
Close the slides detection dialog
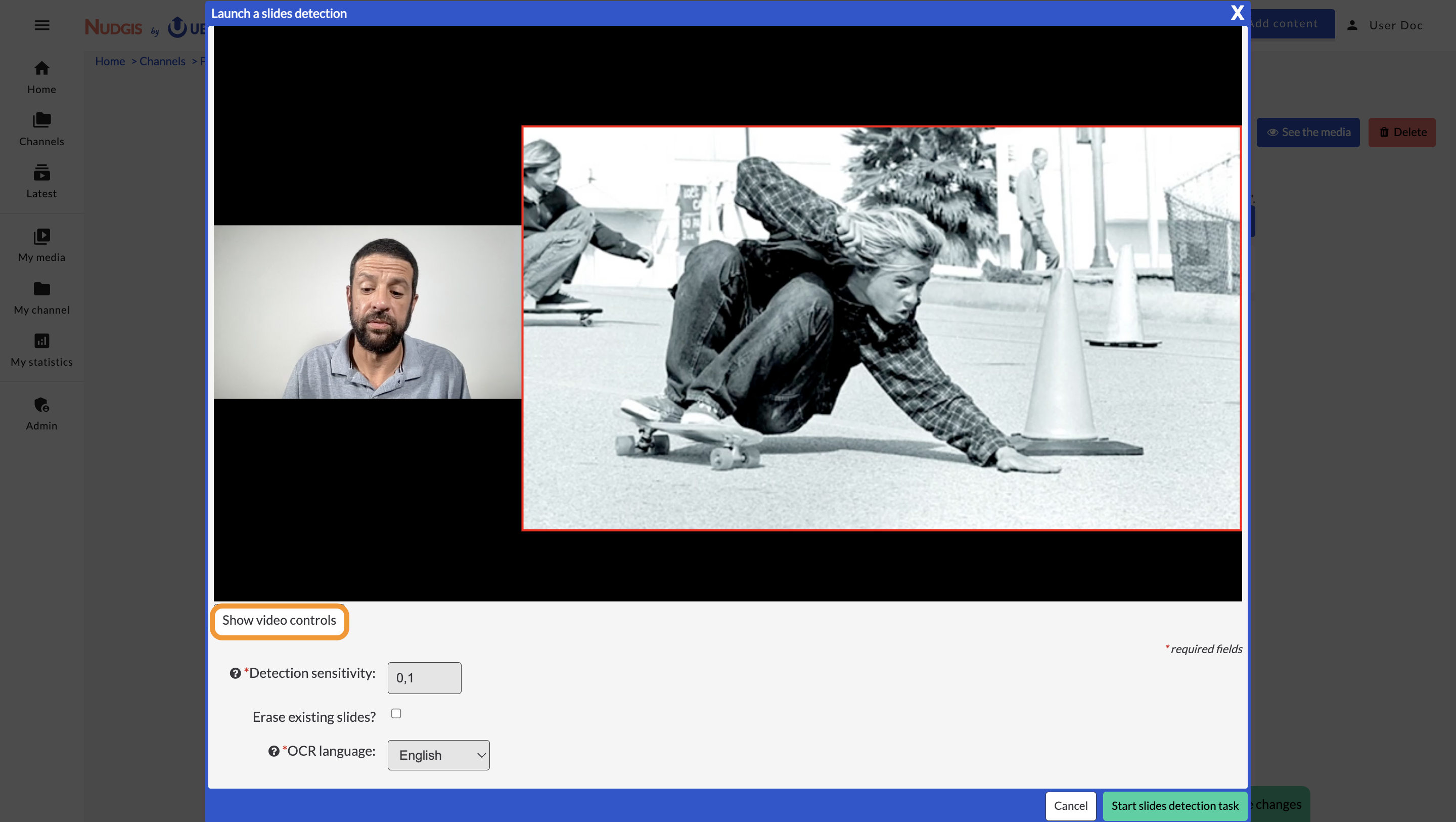[1237, 13]
